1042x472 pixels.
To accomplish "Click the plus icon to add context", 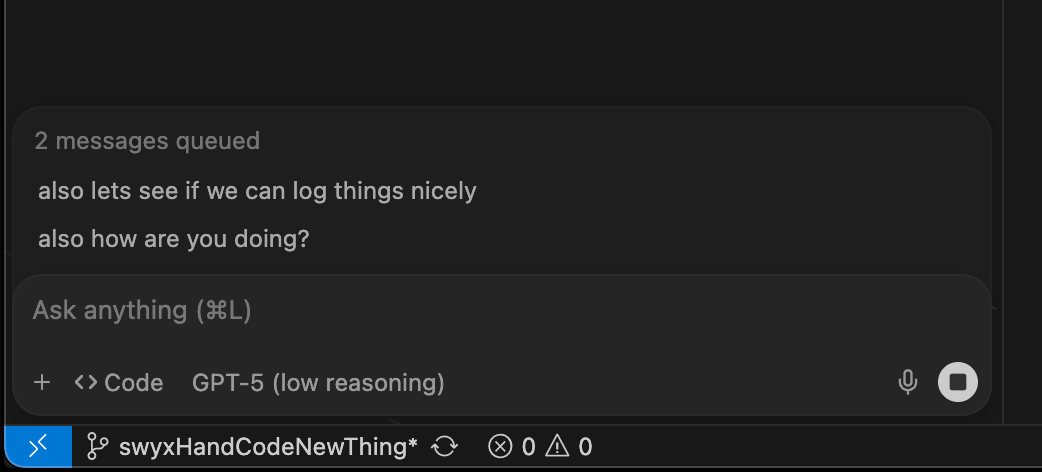I will pos(42,382).
